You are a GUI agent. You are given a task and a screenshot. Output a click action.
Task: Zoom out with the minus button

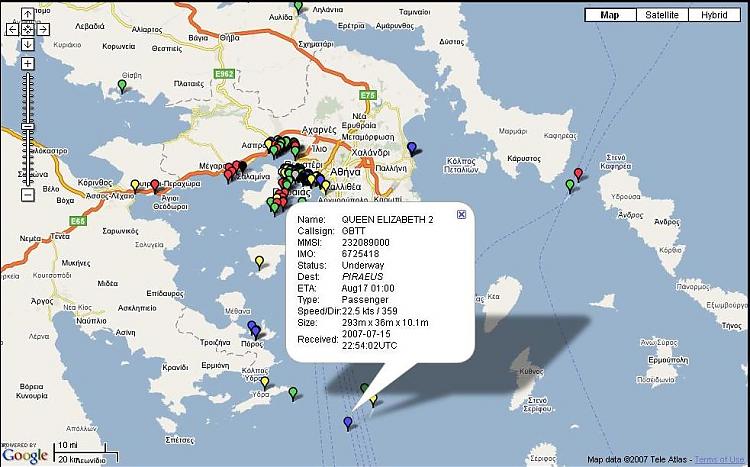click(x=28, y=195)
